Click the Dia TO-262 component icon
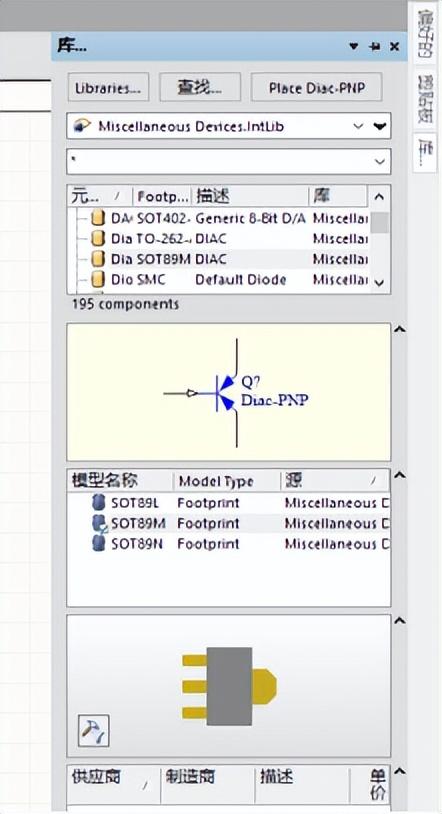Viewport: 442px width, 814px height. pos(97,239)
